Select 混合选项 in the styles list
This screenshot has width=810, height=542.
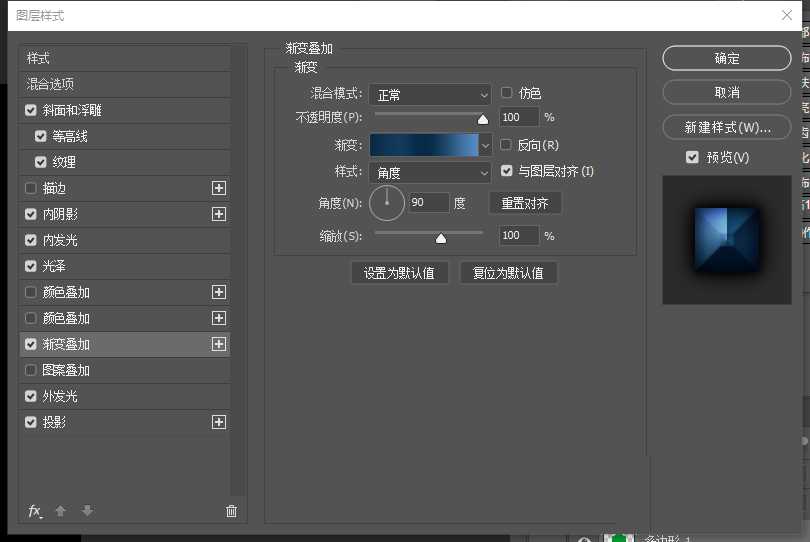tap(50, 84)
